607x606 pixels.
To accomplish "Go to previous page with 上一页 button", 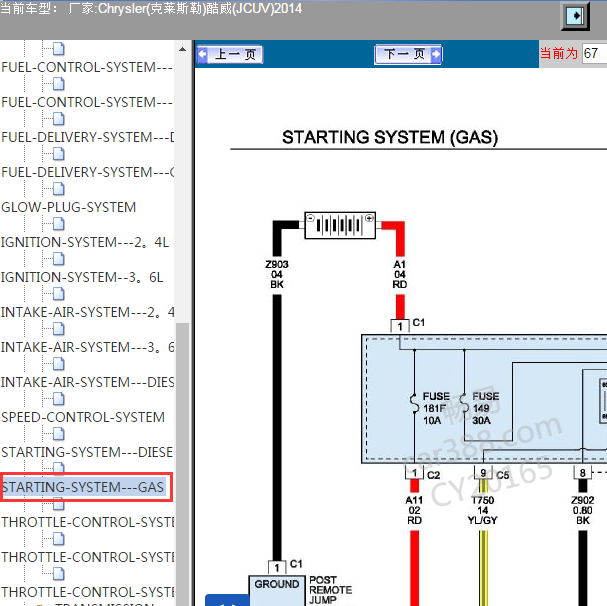I will [x=230, y=54].
